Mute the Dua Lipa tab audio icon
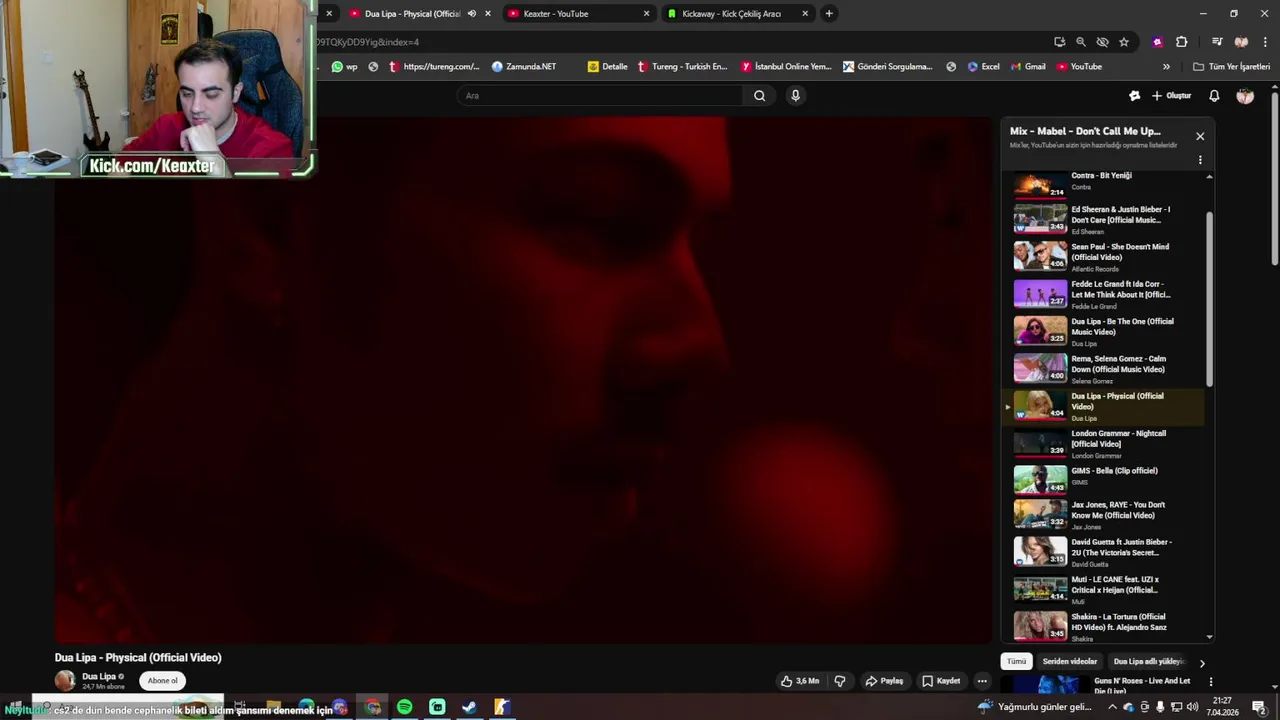 (472, 14)
